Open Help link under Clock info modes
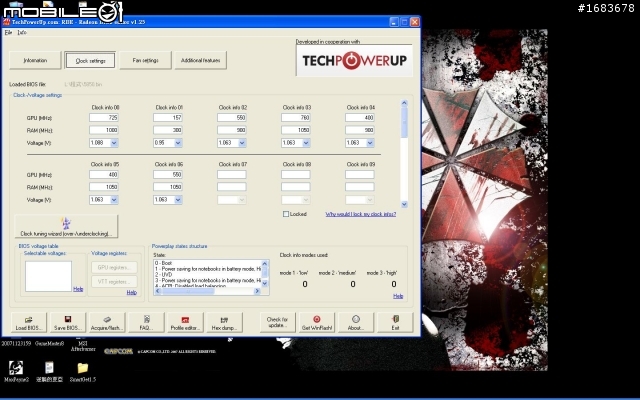Screen dimensions: 640x400 [x=398, y=296]
